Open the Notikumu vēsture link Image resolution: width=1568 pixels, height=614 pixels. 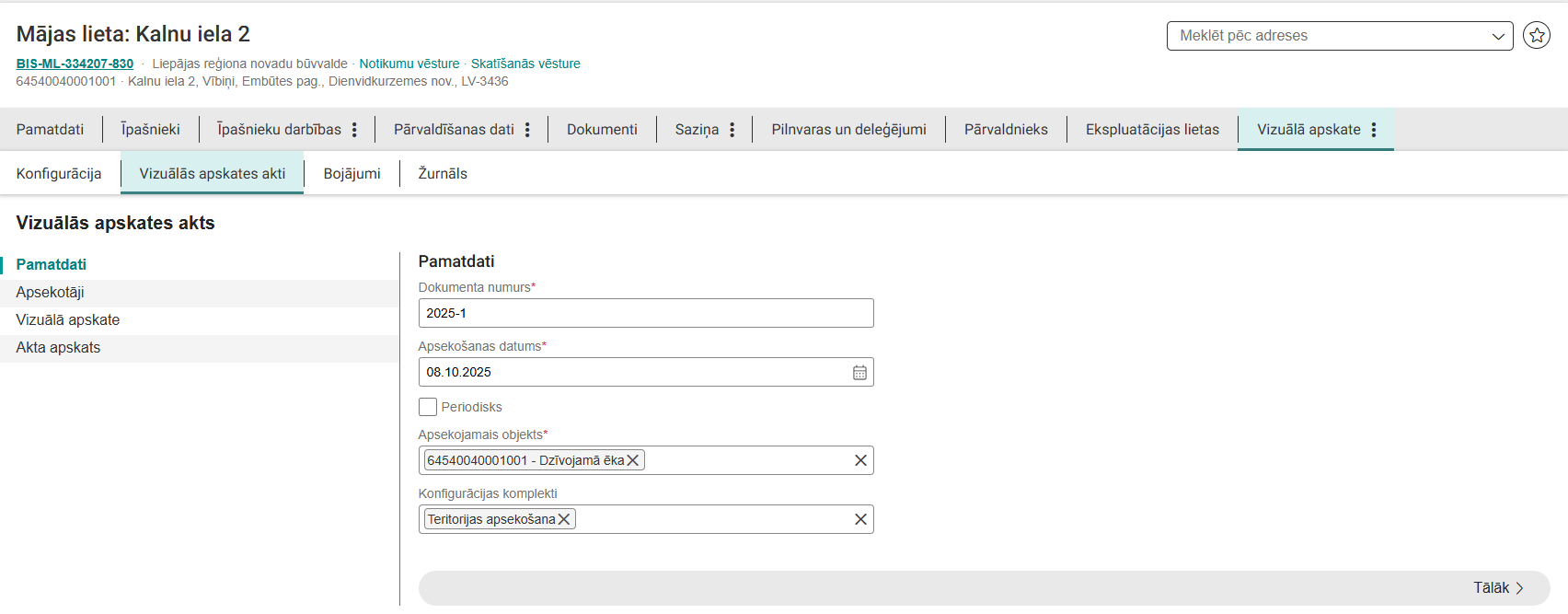coord(409,64)
